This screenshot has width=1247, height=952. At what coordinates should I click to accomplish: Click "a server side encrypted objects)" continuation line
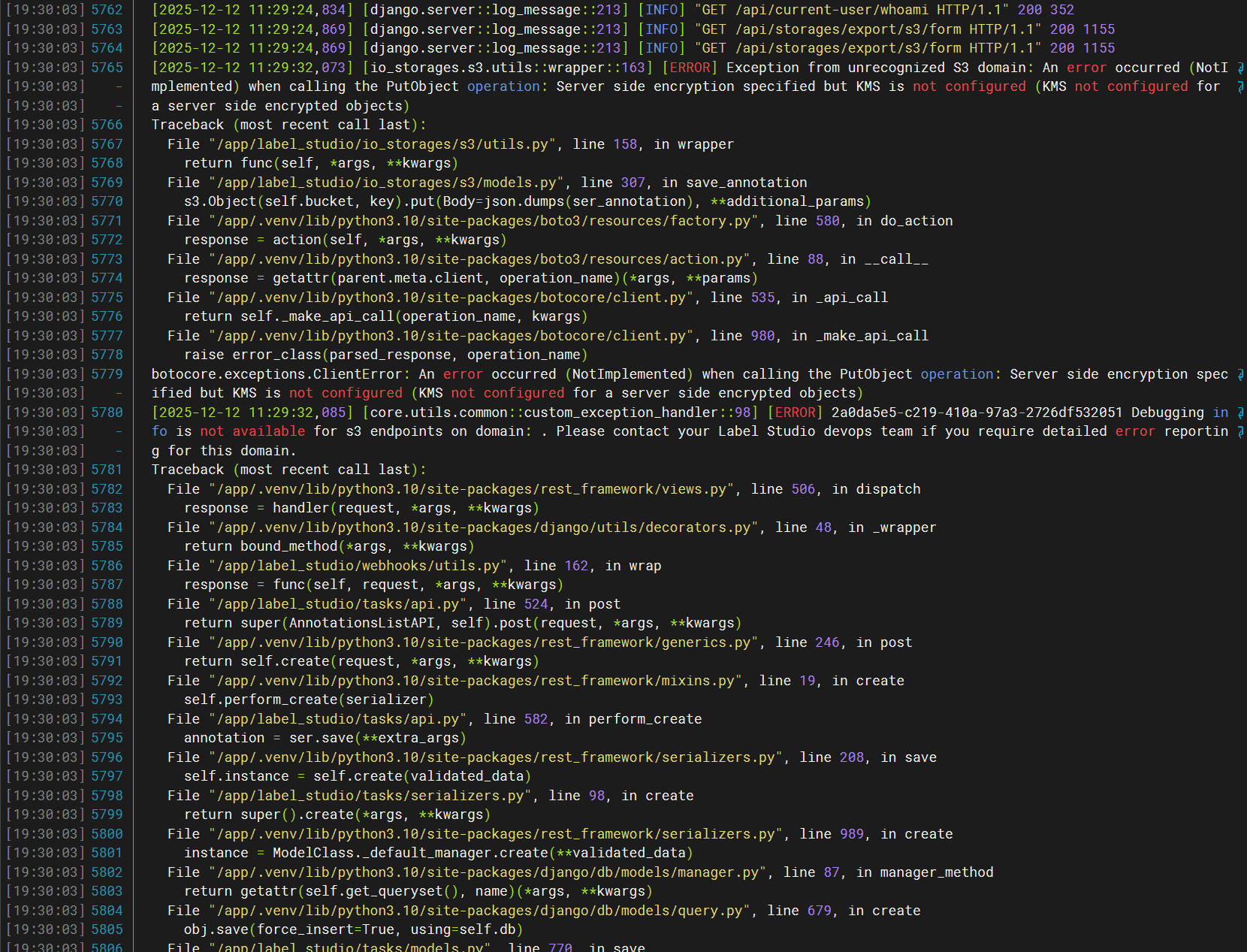[280, 106]
